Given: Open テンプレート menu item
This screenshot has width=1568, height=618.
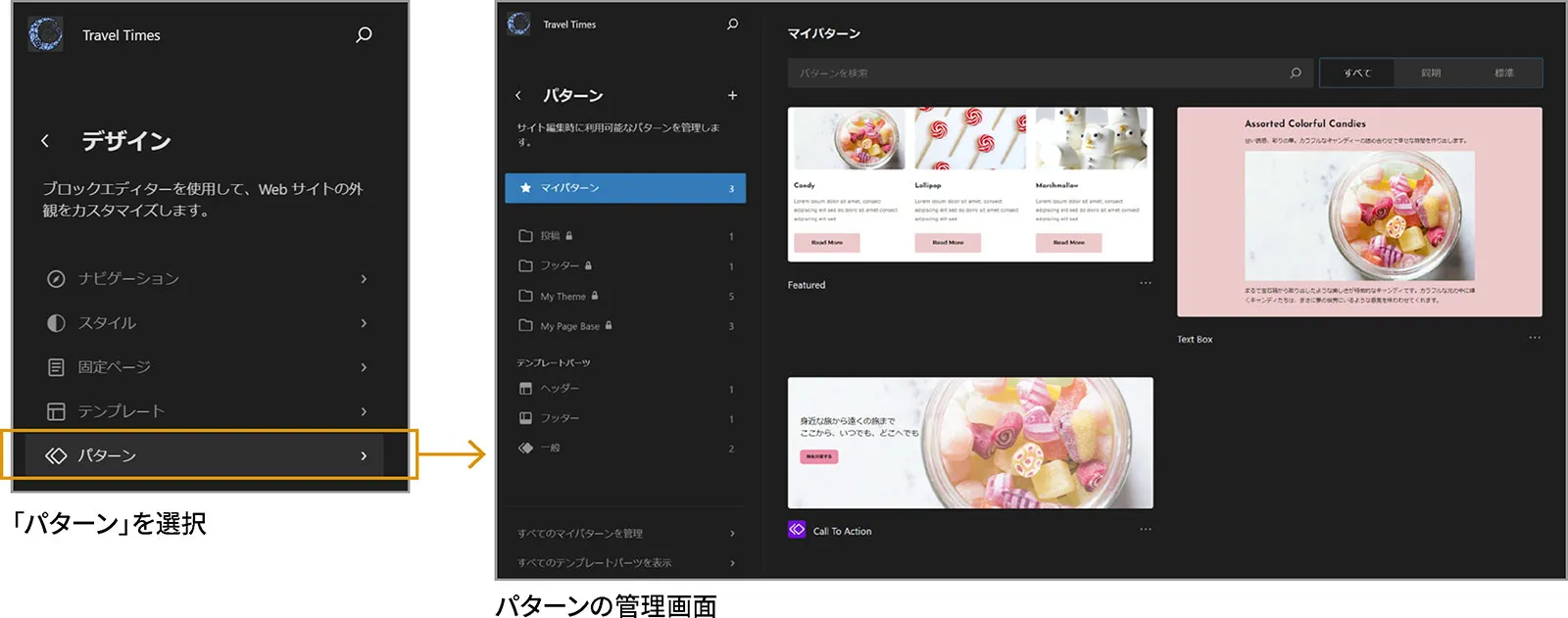Looking at the screenshot, I should pos(206,411).
